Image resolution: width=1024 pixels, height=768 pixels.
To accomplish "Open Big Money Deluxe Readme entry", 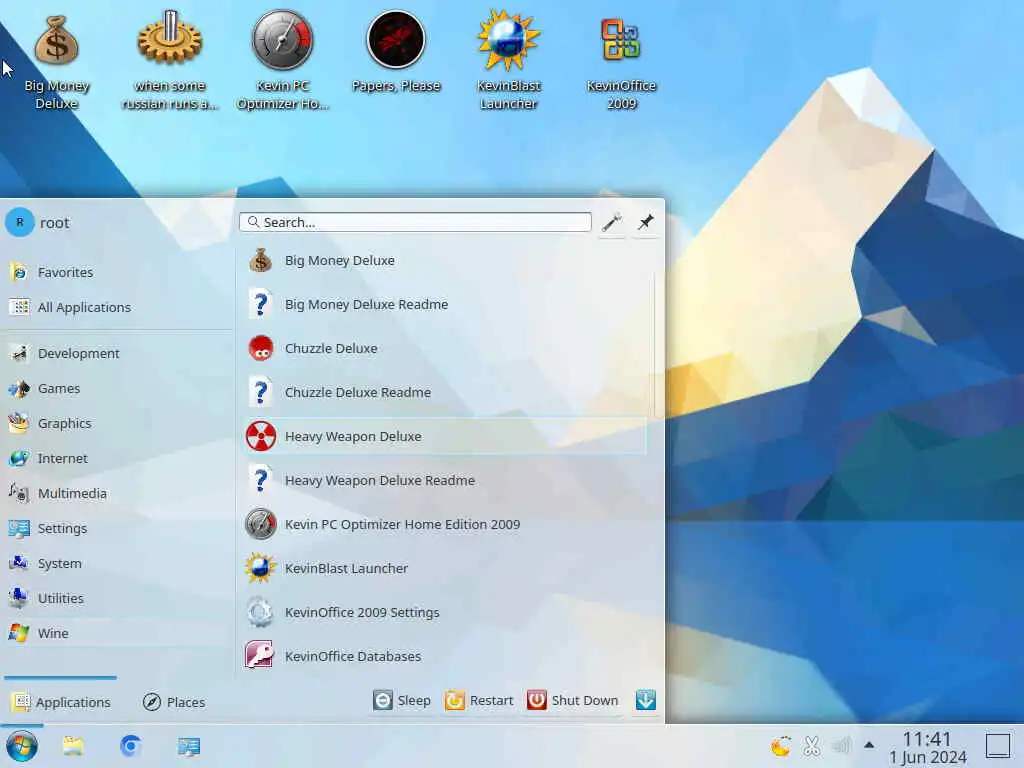I will tap(444, 304).
